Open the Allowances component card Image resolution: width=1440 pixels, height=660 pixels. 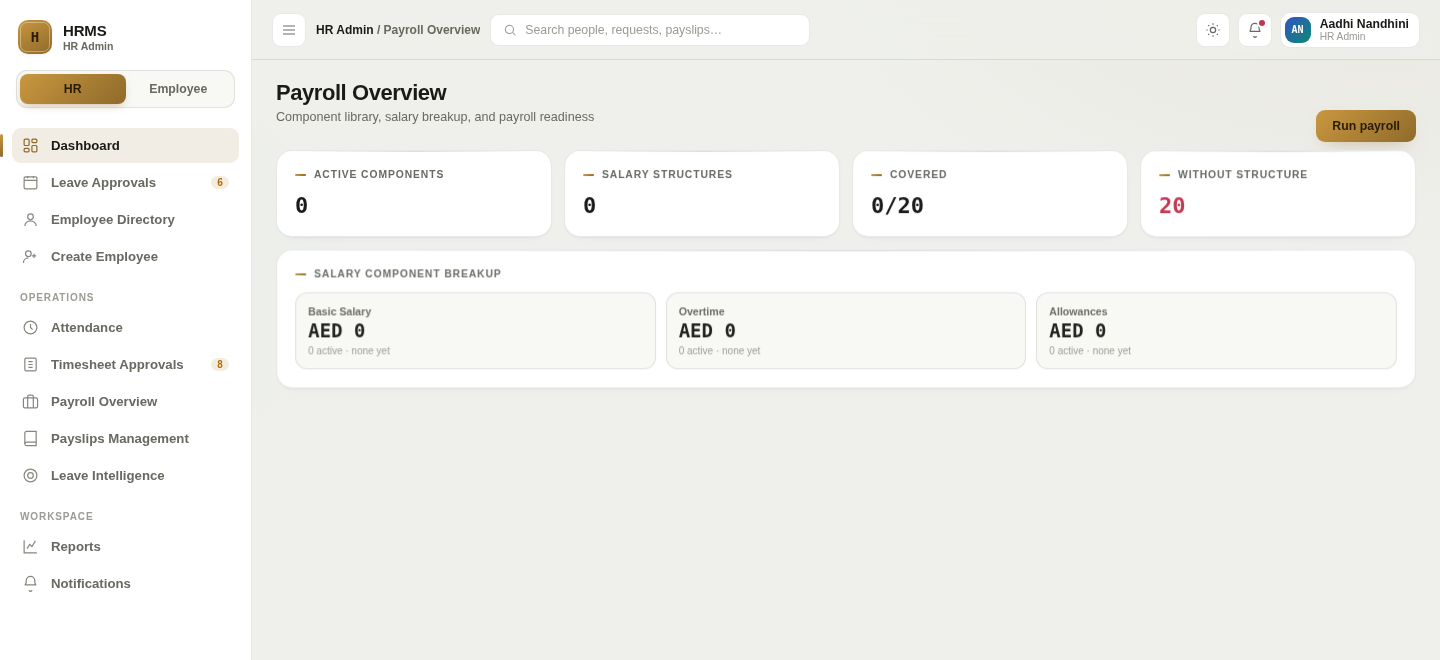1216,331
